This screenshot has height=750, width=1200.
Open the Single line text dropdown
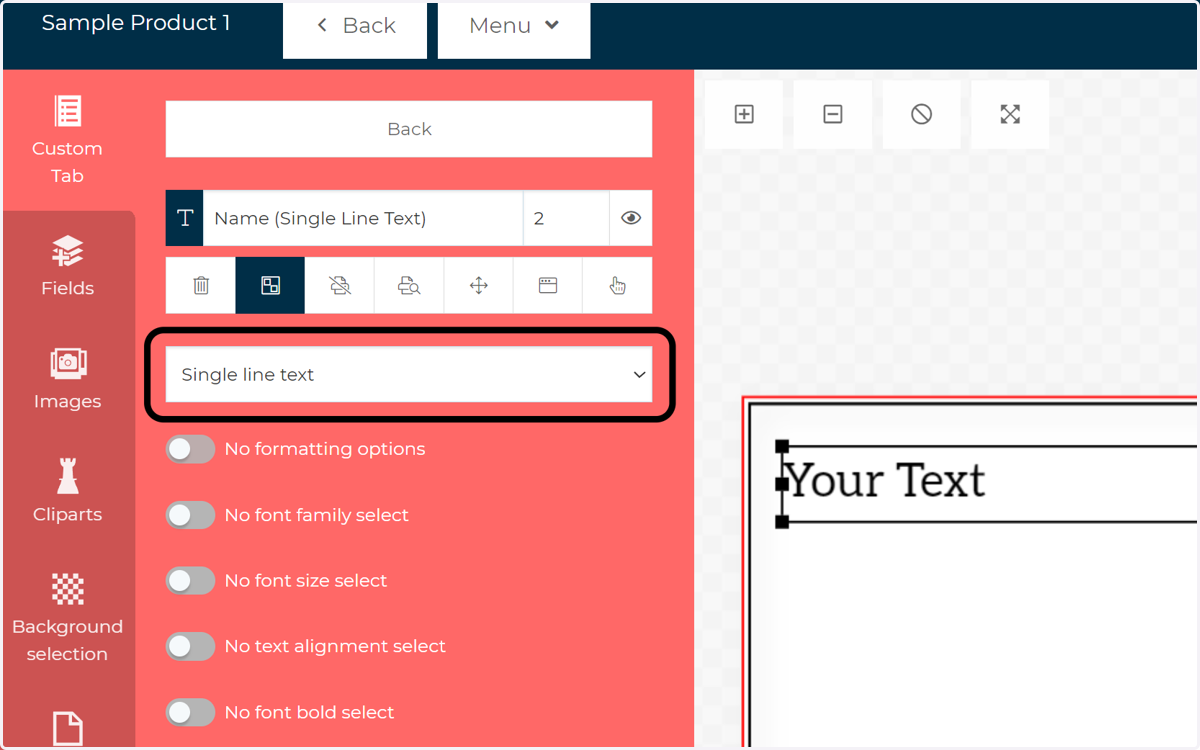(409, 375)
